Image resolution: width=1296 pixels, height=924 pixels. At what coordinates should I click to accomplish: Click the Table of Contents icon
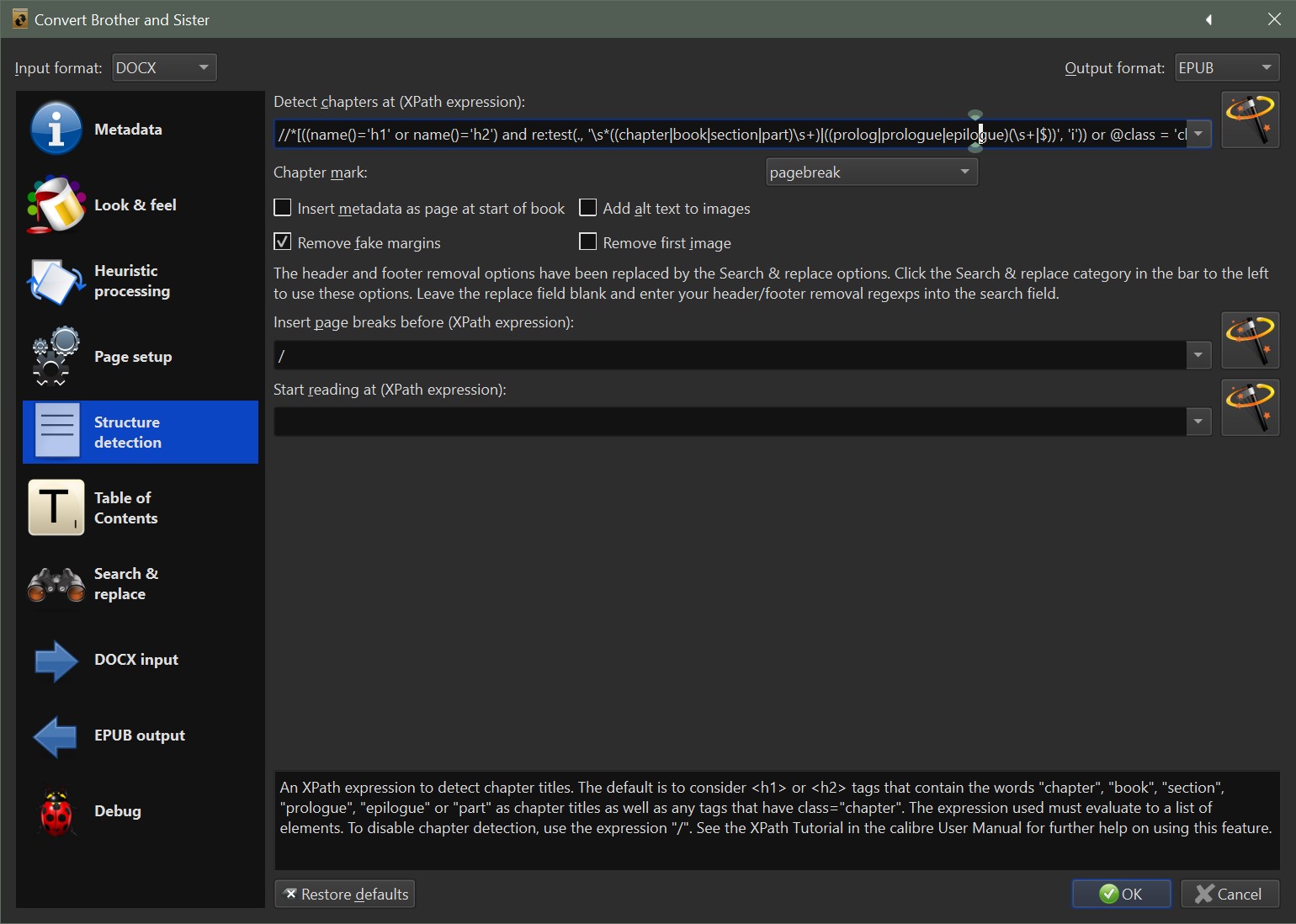point(56,507)
